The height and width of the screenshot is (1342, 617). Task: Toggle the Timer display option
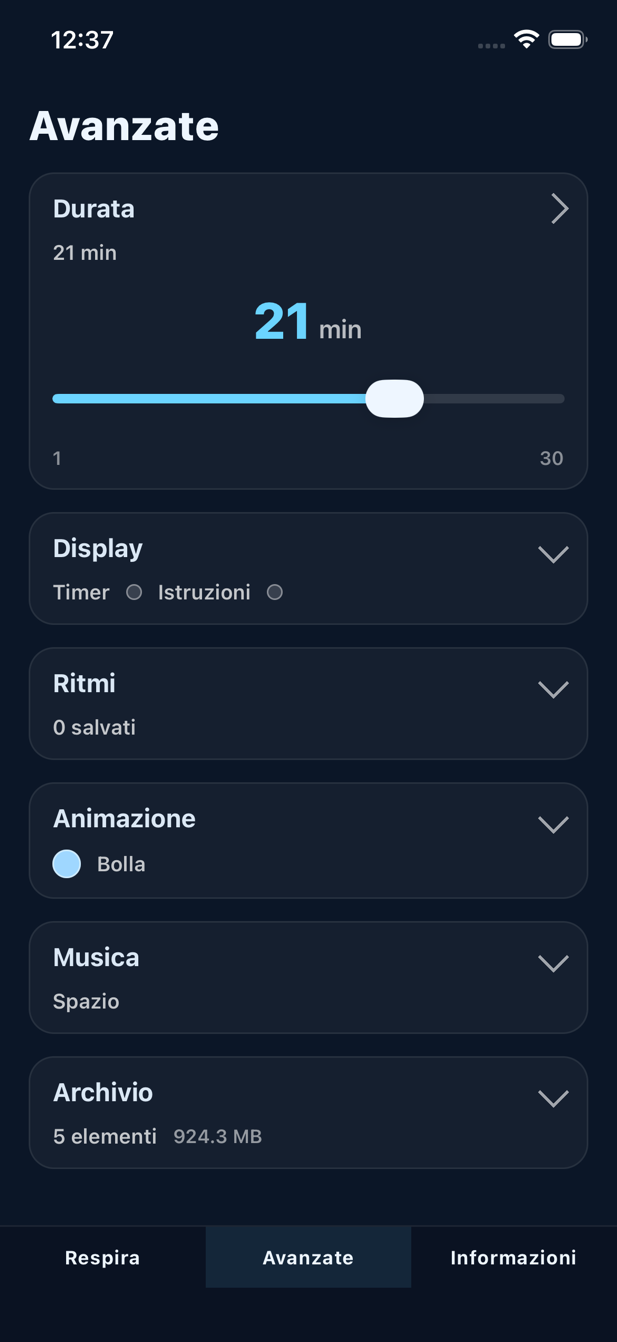pyautogui.click(x=134, y=592)
